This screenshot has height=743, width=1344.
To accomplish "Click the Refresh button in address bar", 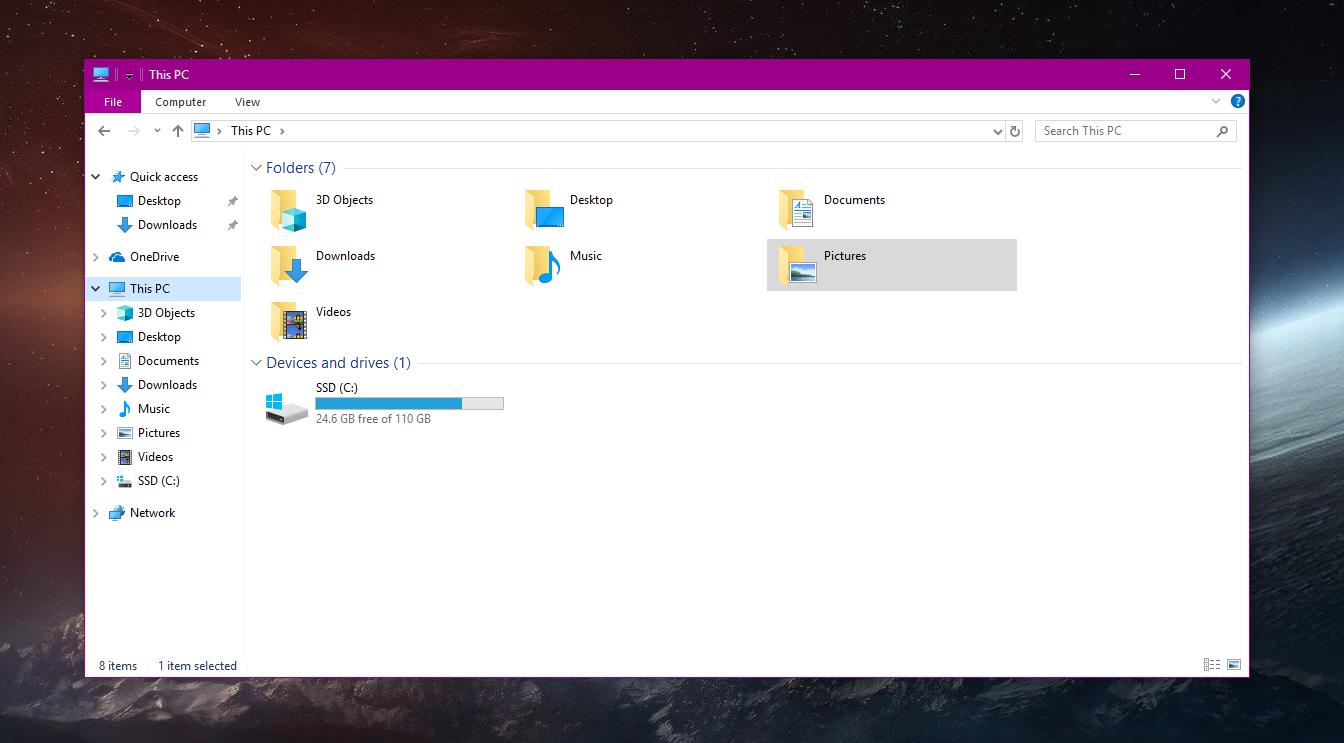I will coord(1015,131).
